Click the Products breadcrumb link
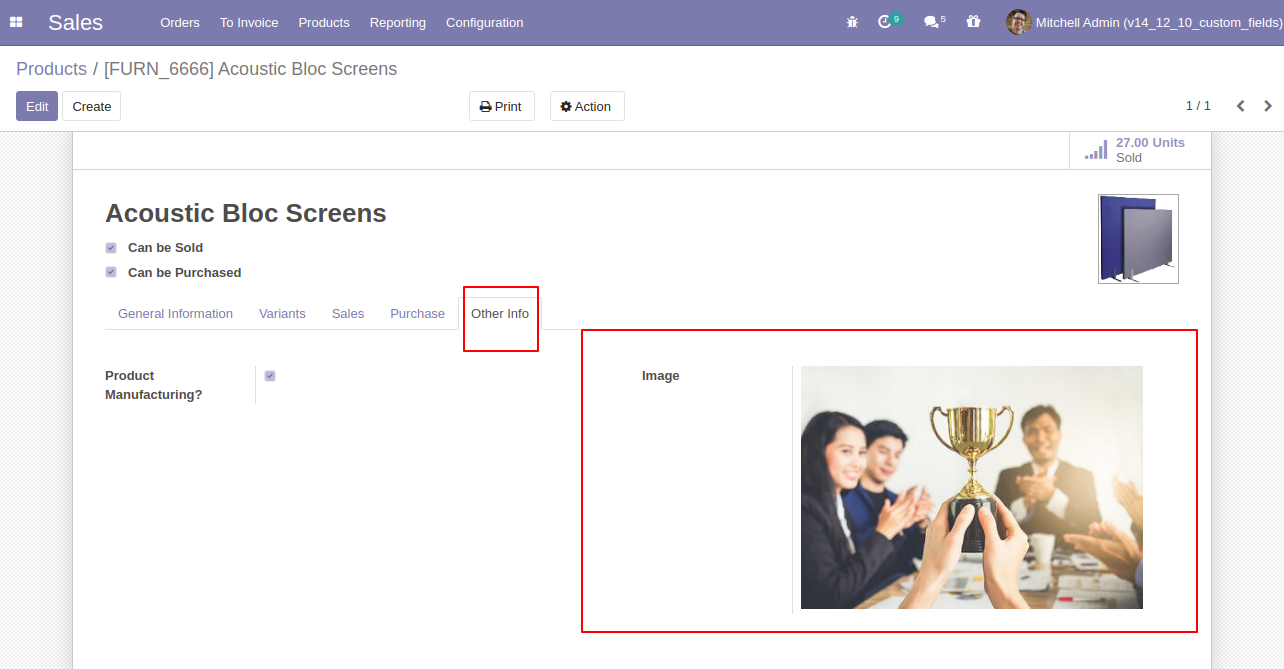Image resolution: width=1284 pixels, height=669 pixels. point(51,69)
